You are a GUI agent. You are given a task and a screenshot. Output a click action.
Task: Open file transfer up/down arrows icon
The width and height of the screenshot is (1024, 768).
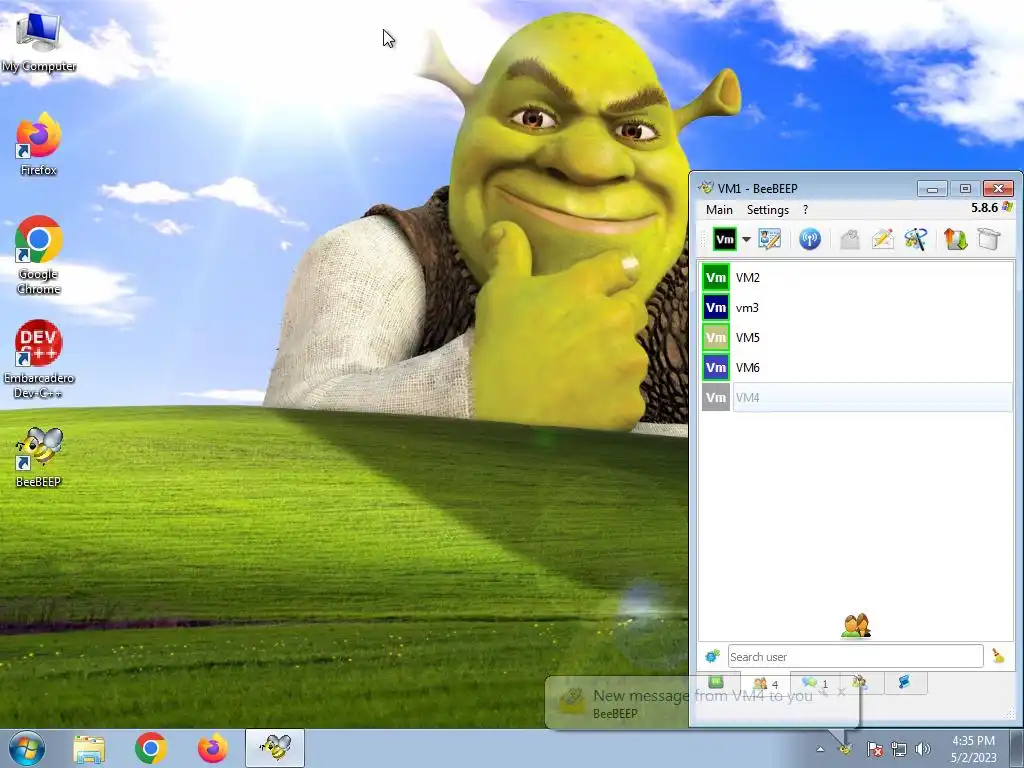tap(955, 239)
